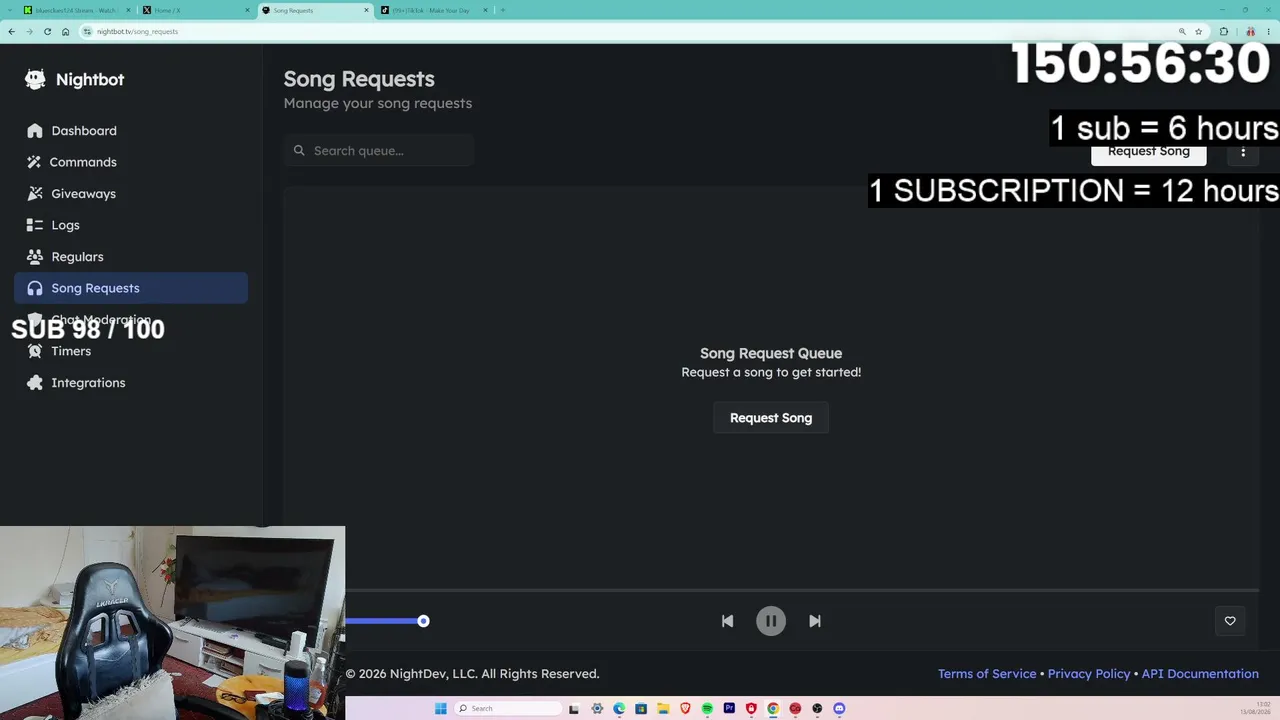Image resolution: width=1280 pixels, height=720 pixels.
Task: Open Spotify from the taskbar
Action: [707, 708]
